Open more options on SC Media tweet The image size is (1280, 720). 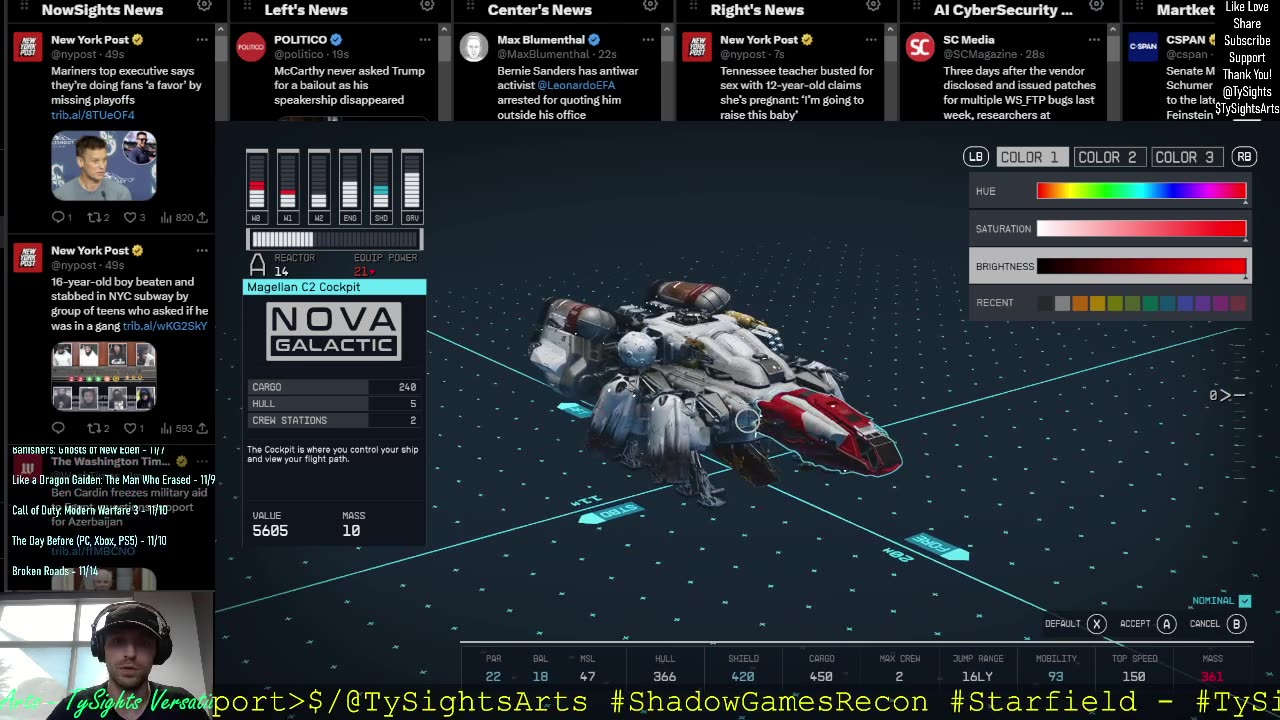pos(1094,40)
